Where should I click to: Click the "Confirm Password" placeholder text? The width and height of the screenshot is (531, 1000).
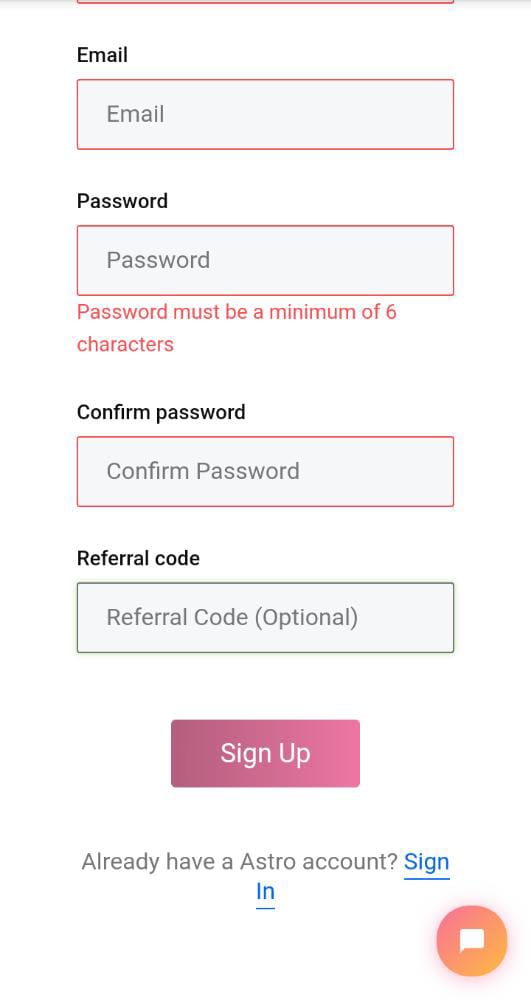pyautogui.click(x=203, y=471)
